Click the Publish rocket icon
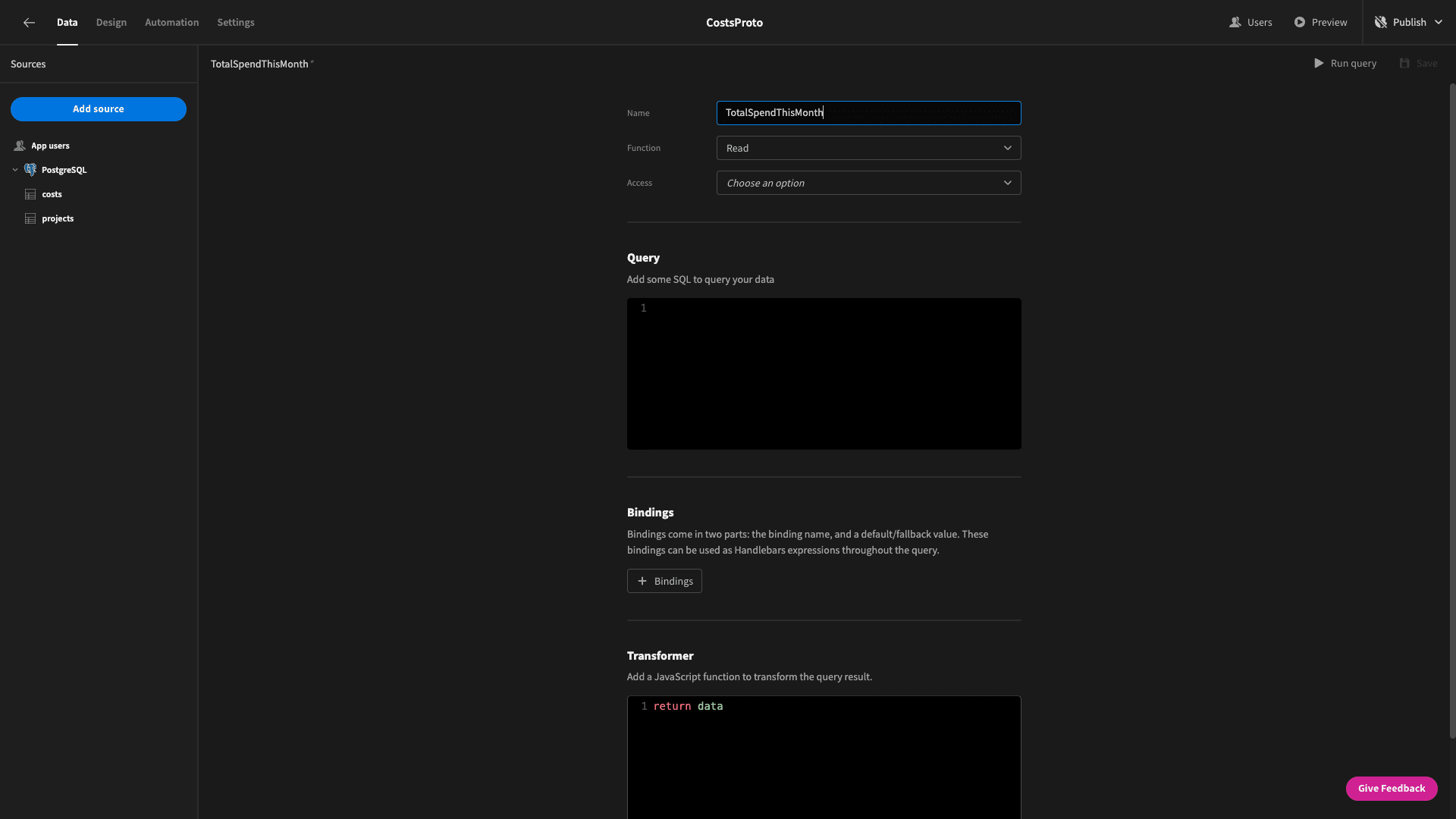The image size is (1456, 819). coord(1381,23)
